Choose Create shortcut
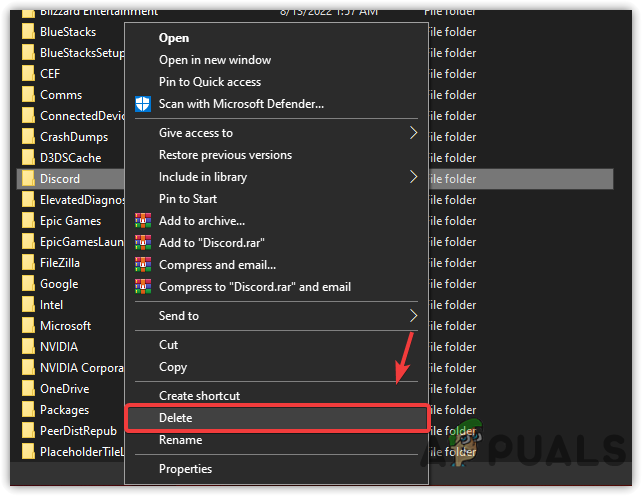Screen dimensions: 642x496 click(x=199, y=396)
